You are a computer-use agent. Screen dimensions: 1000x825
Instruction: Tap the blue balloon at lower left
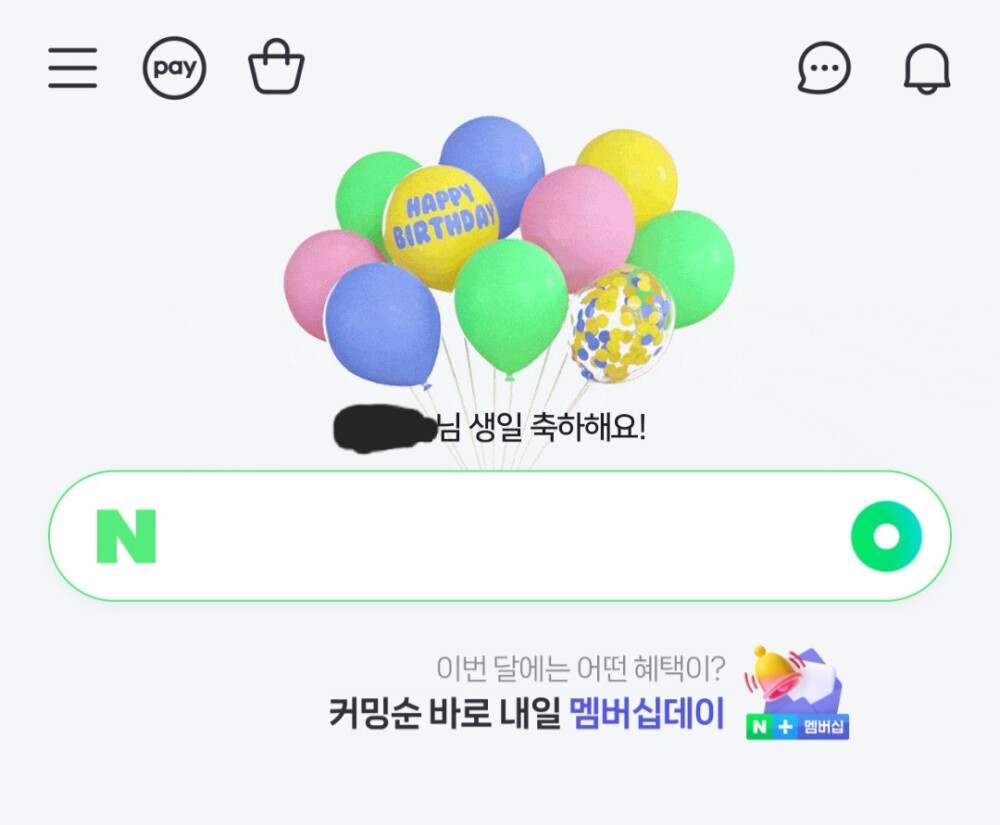[x=383, y=325]
